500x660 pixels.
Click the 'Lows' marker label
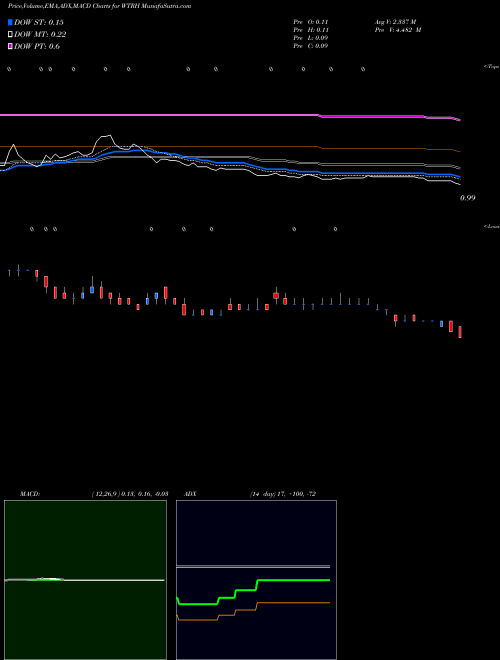click(492, 226)
